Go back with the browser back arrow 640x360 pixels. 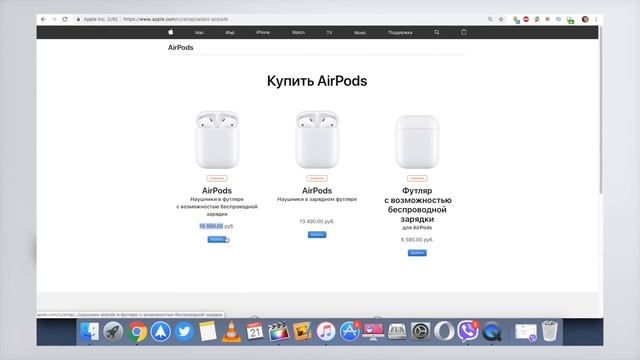[x=43, y=19]
